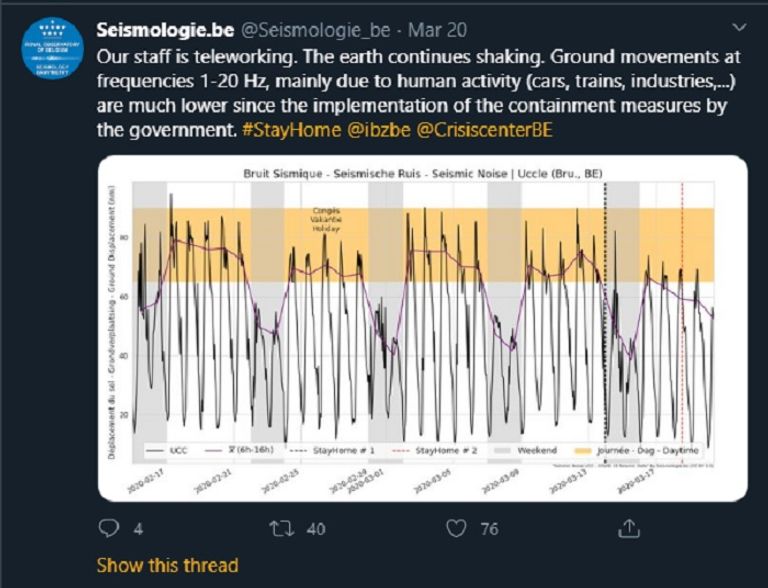Like the tweet with the heart icon

coord(456,528)
